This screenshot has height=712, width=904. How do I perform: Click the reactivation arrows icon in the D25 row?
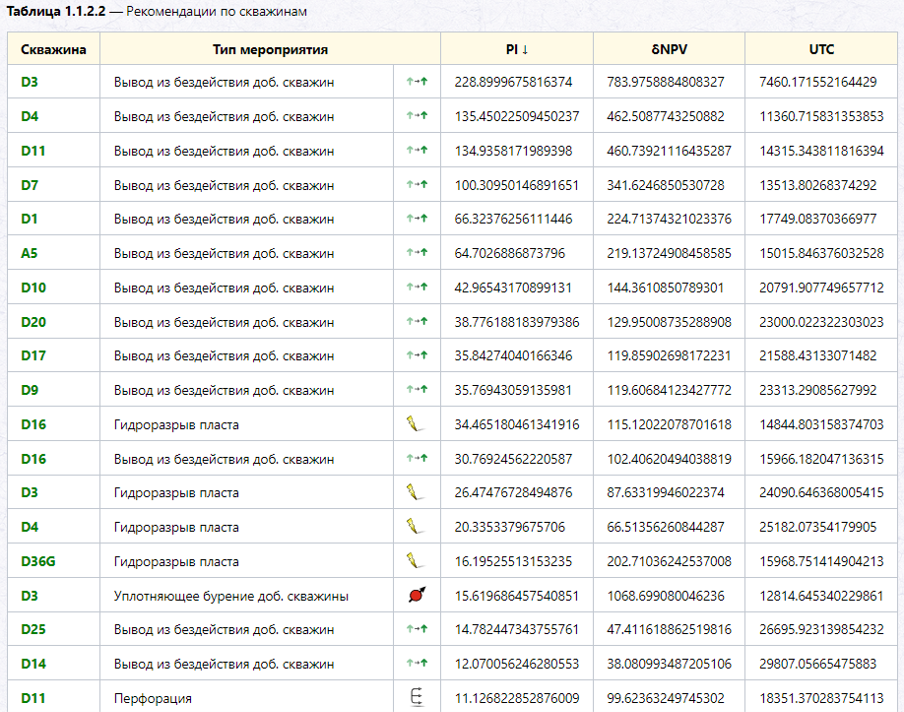pos(417,629)
